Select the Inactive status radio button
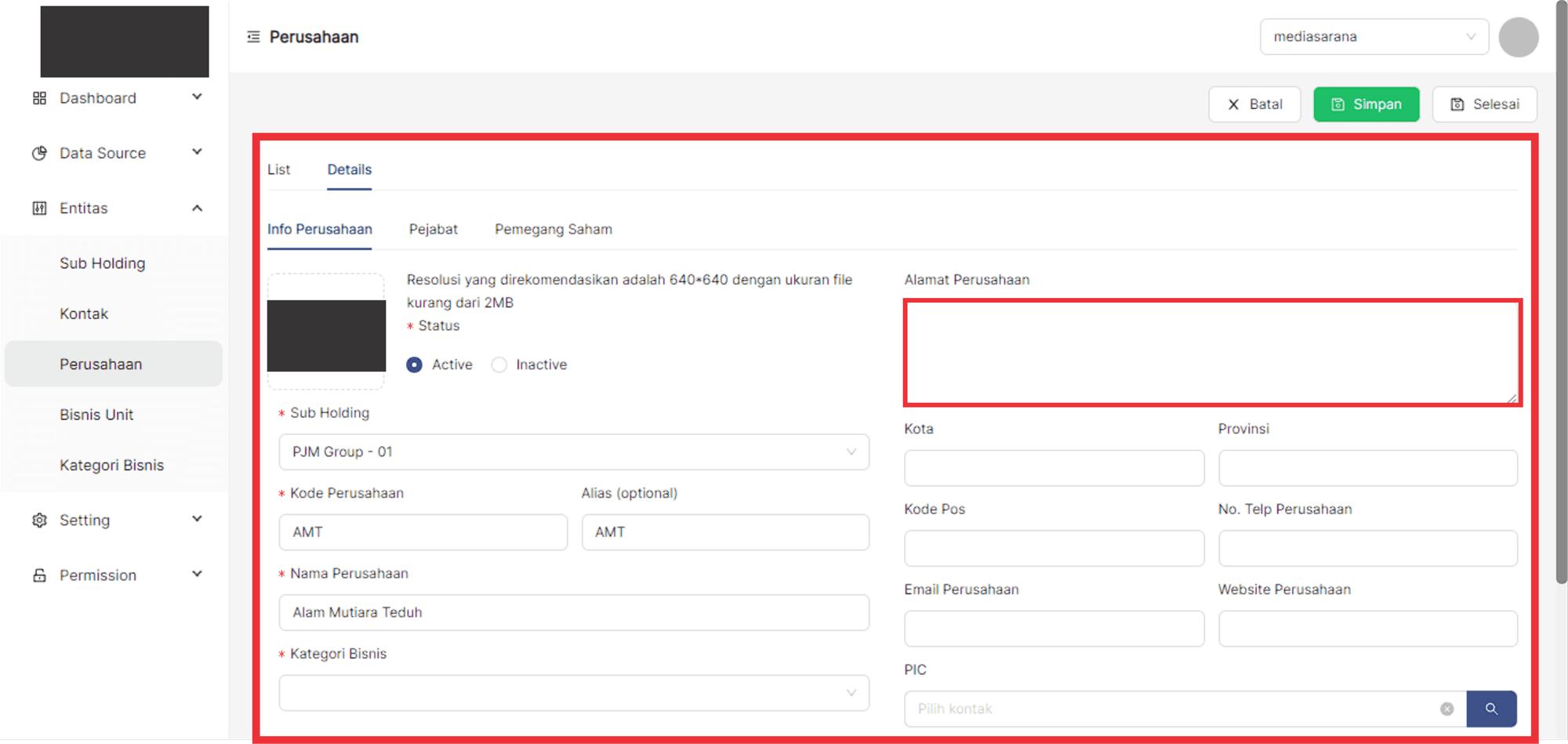The width and height of the screenshot is (1568, 744). [x=499, y=365]
